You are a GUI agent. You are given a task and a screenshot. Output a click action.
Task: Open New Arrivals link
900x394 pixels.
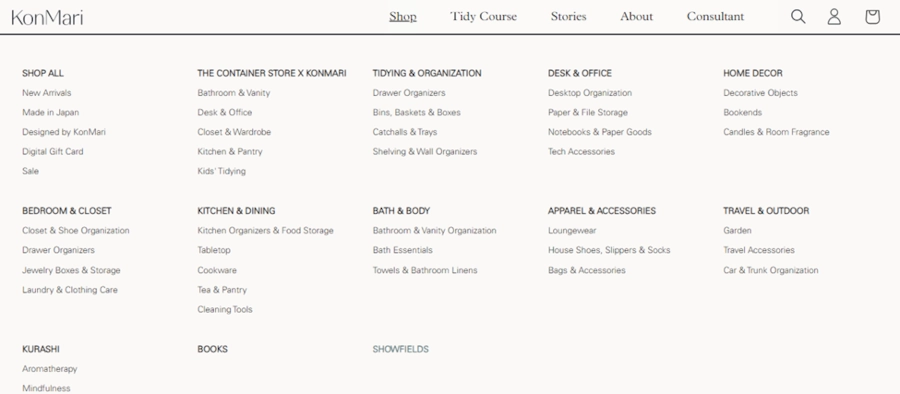(46, 93)
